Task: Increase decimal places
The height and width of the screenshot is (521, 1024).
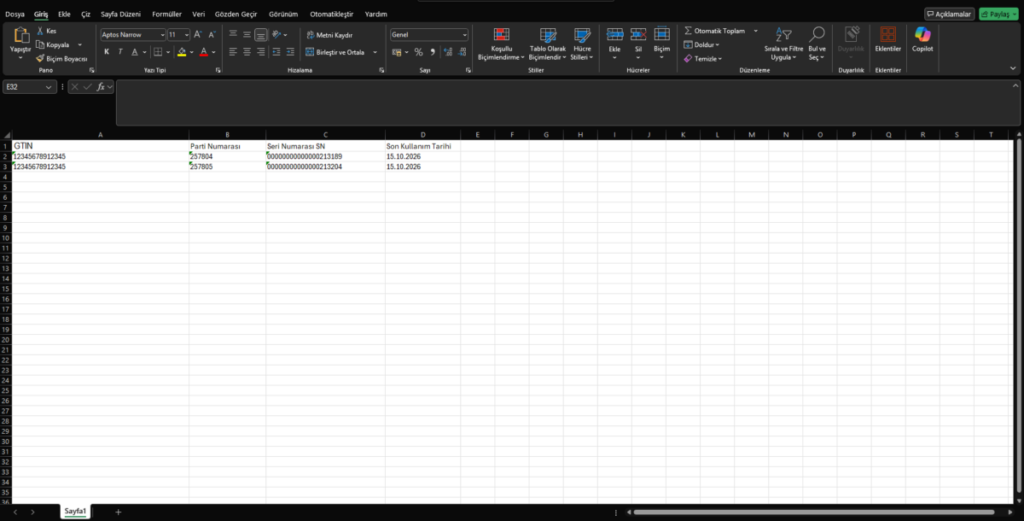Action: pyautogui.click(x=448, y=52)
